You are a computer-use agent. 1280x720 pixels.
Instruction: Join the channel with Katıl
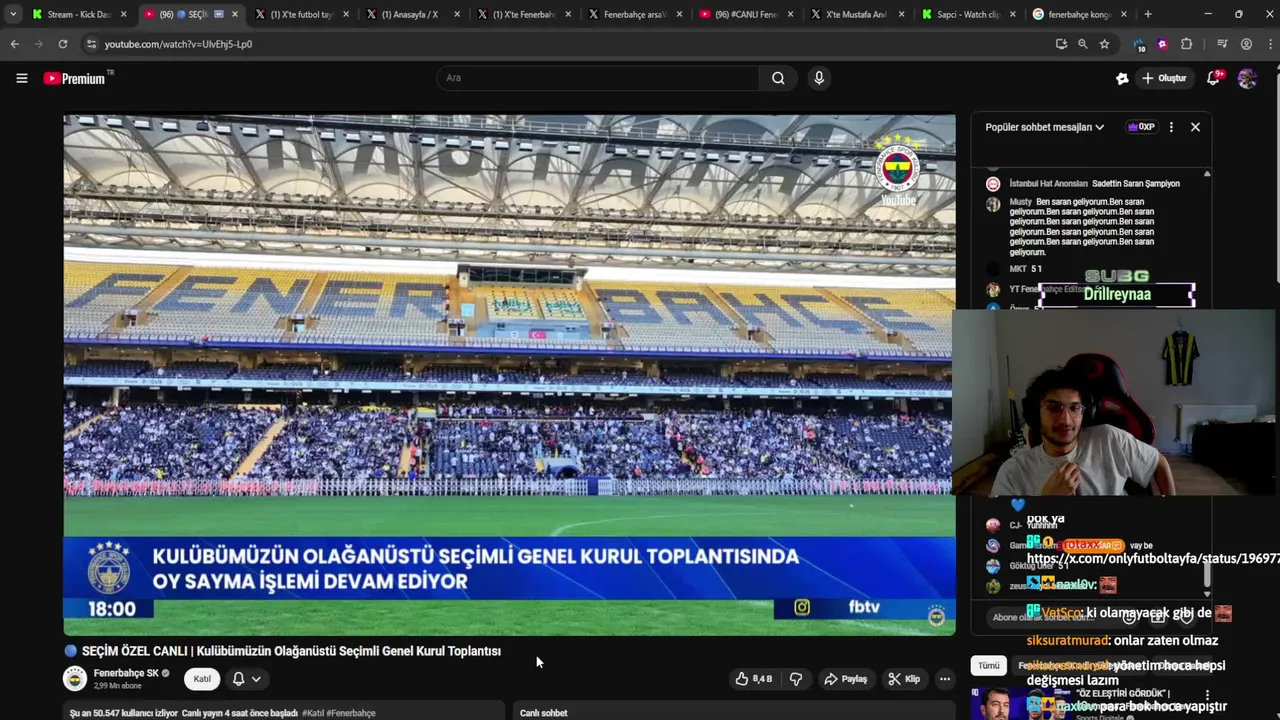202,679
